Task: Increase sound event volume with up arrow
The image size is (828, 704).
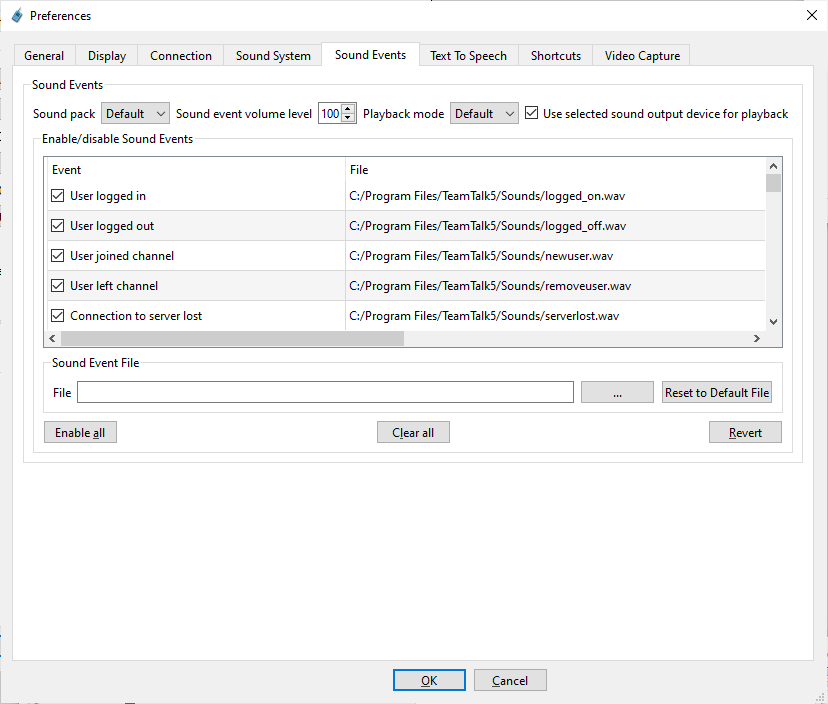Action: point(348,109)
